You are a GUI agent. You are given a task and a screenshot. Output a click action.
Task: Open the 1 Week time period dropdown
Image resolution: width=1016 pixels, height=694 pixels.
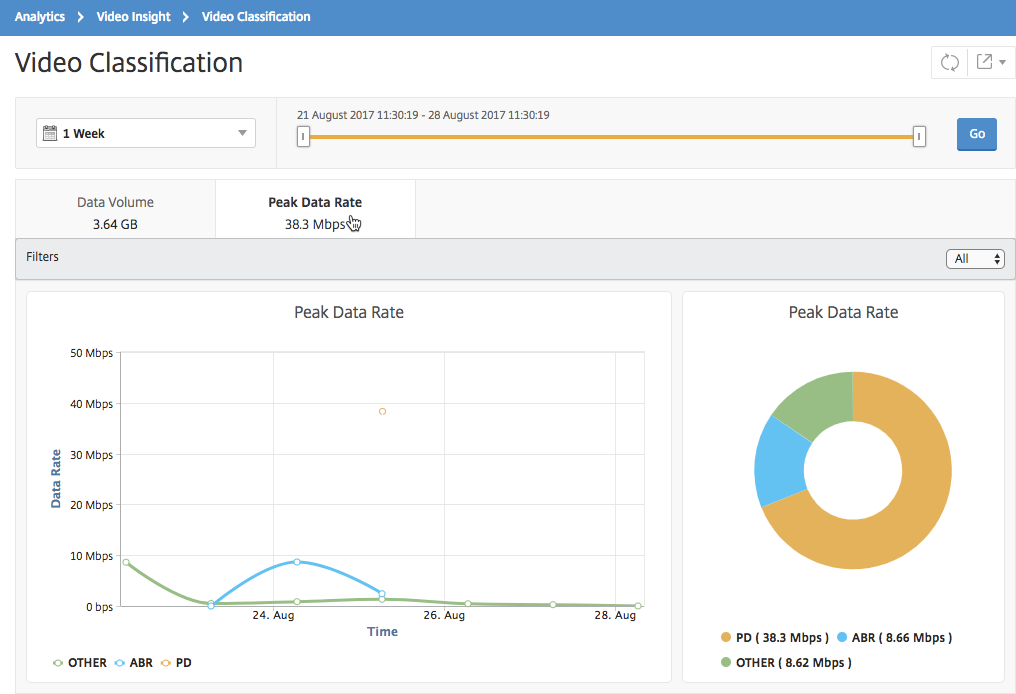pos(146,133)
